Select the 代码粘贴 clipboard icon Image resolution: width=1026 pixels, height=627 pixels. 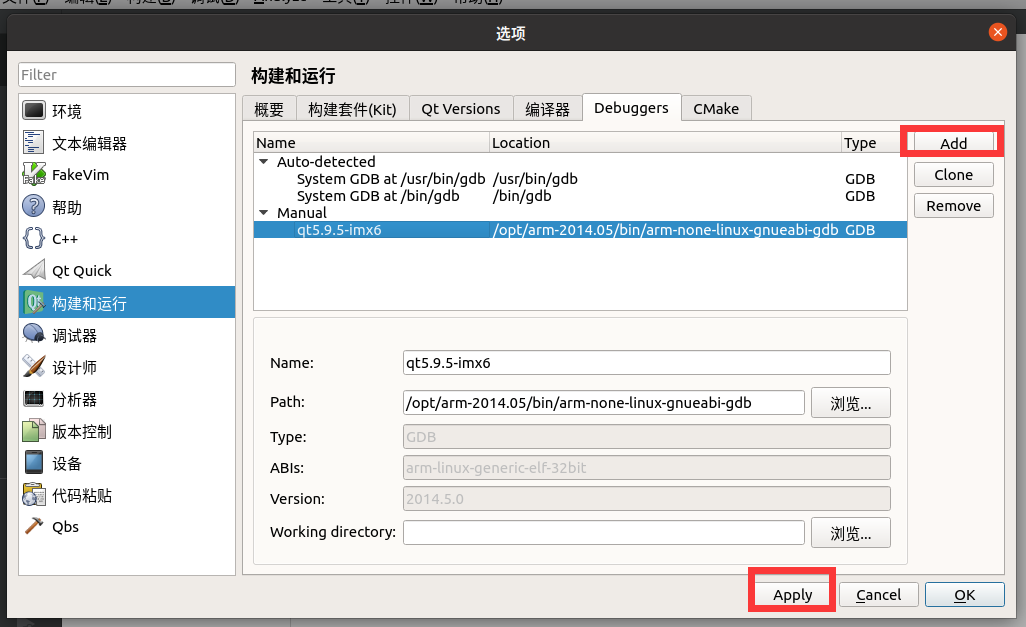pyautogui.click(x=34, y=495)
